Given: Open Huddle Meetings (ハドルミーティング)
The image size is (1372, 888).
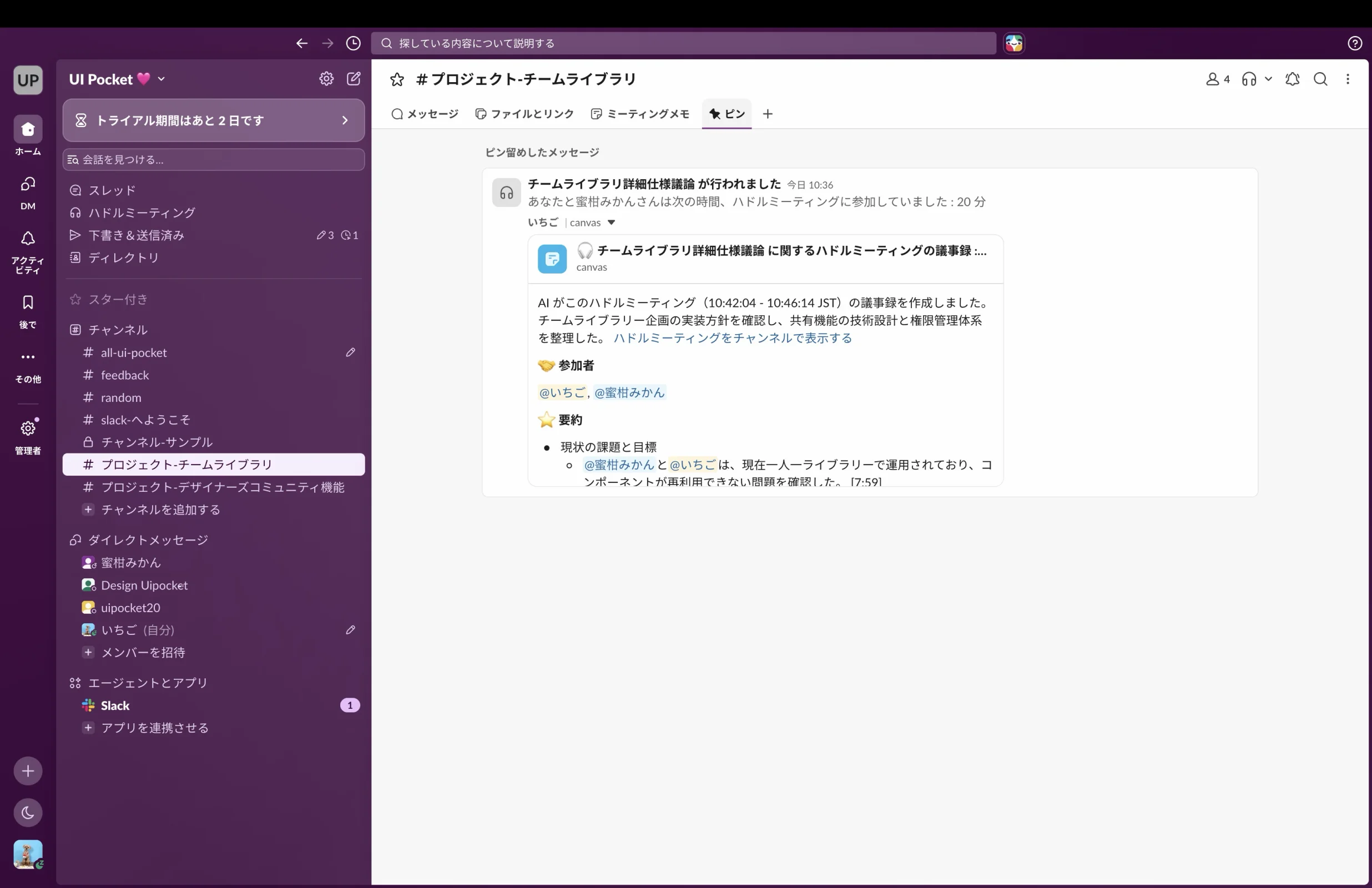Looking at the screenshot, I should pos(213,213).
